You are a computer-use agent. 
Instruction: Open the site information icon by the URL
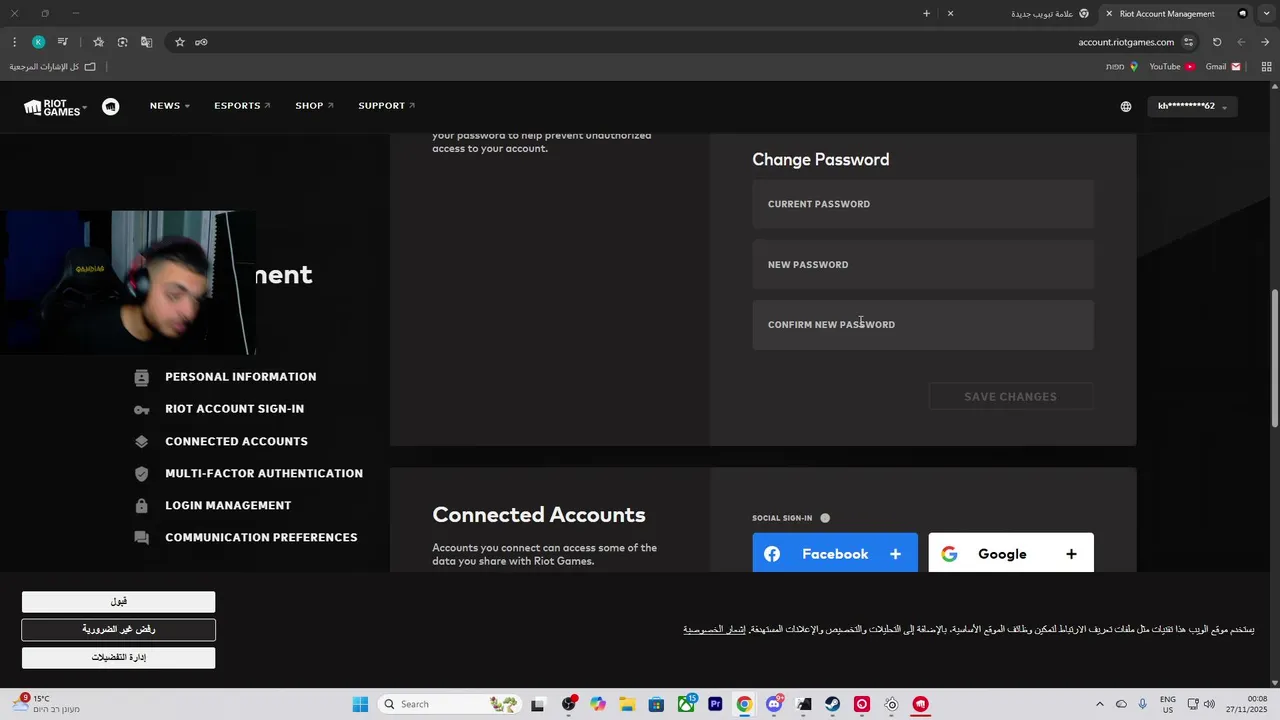(1189, 42)
